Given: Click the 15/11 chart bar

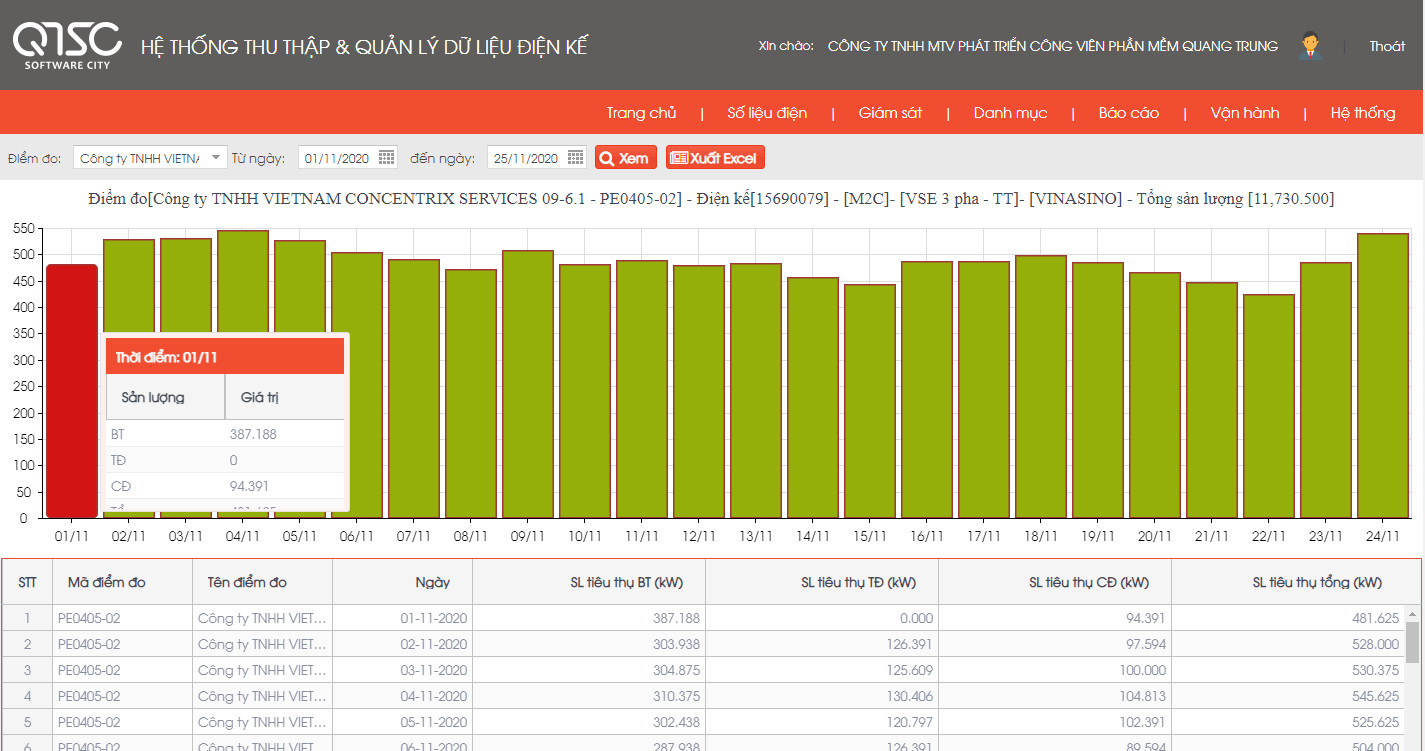Looking at the screenshot, I should point(870,401).
